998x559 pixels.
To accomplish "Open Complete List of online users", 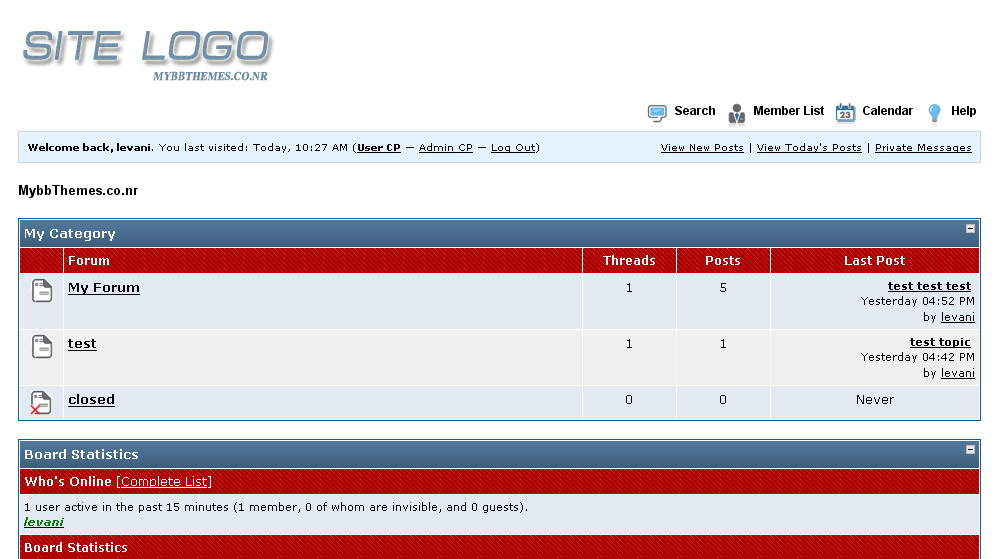I will coord(164,482).
